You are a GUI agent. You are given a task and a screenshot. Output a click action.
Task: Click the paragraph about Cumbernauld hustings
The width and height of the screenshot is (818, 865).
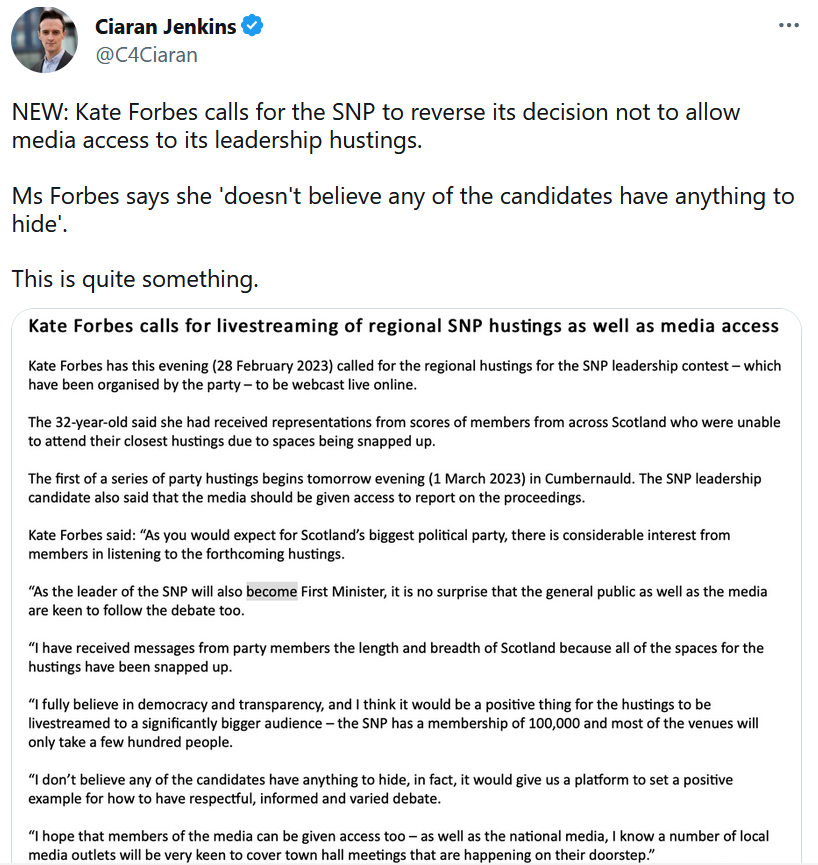pyautogui.click(x=394, y=488)
